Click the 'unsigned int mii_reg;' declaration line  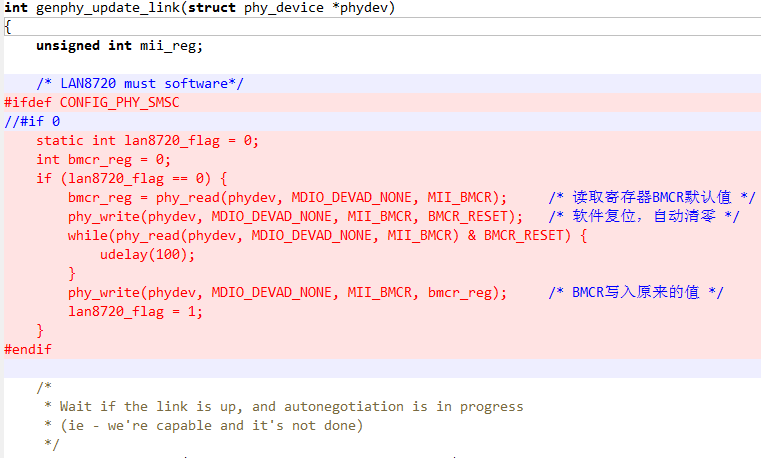[119, 46]
